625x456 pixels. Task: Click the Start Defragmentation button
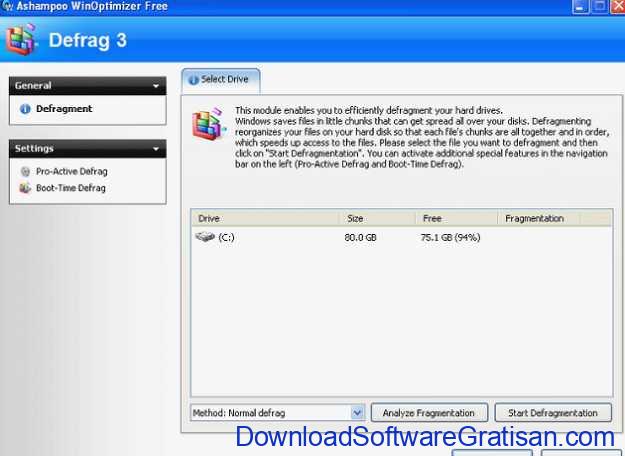click(x=553, y=413)
